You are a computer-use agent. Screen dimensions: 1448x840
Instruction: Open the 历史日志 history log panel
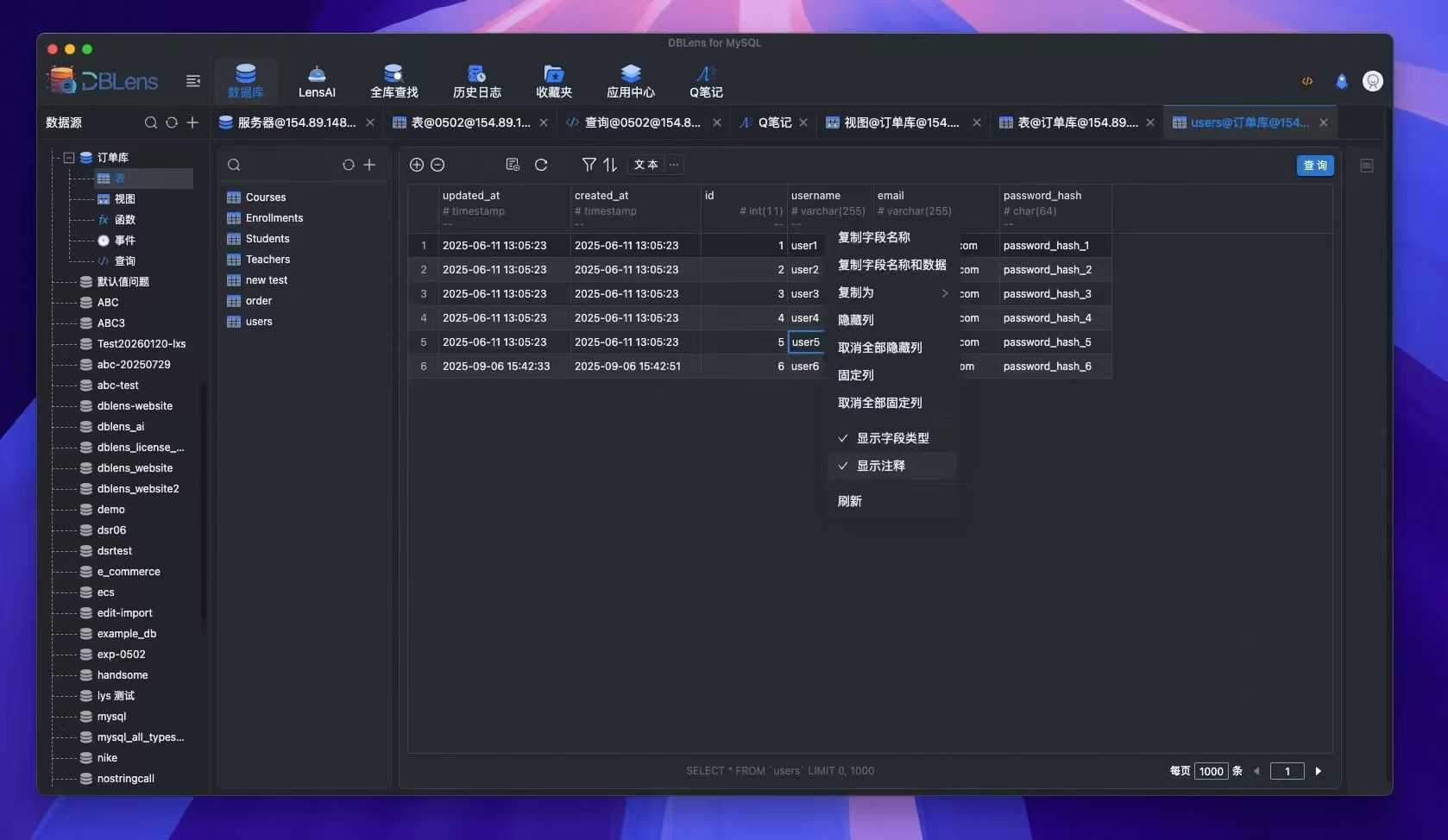click(477, 80)
